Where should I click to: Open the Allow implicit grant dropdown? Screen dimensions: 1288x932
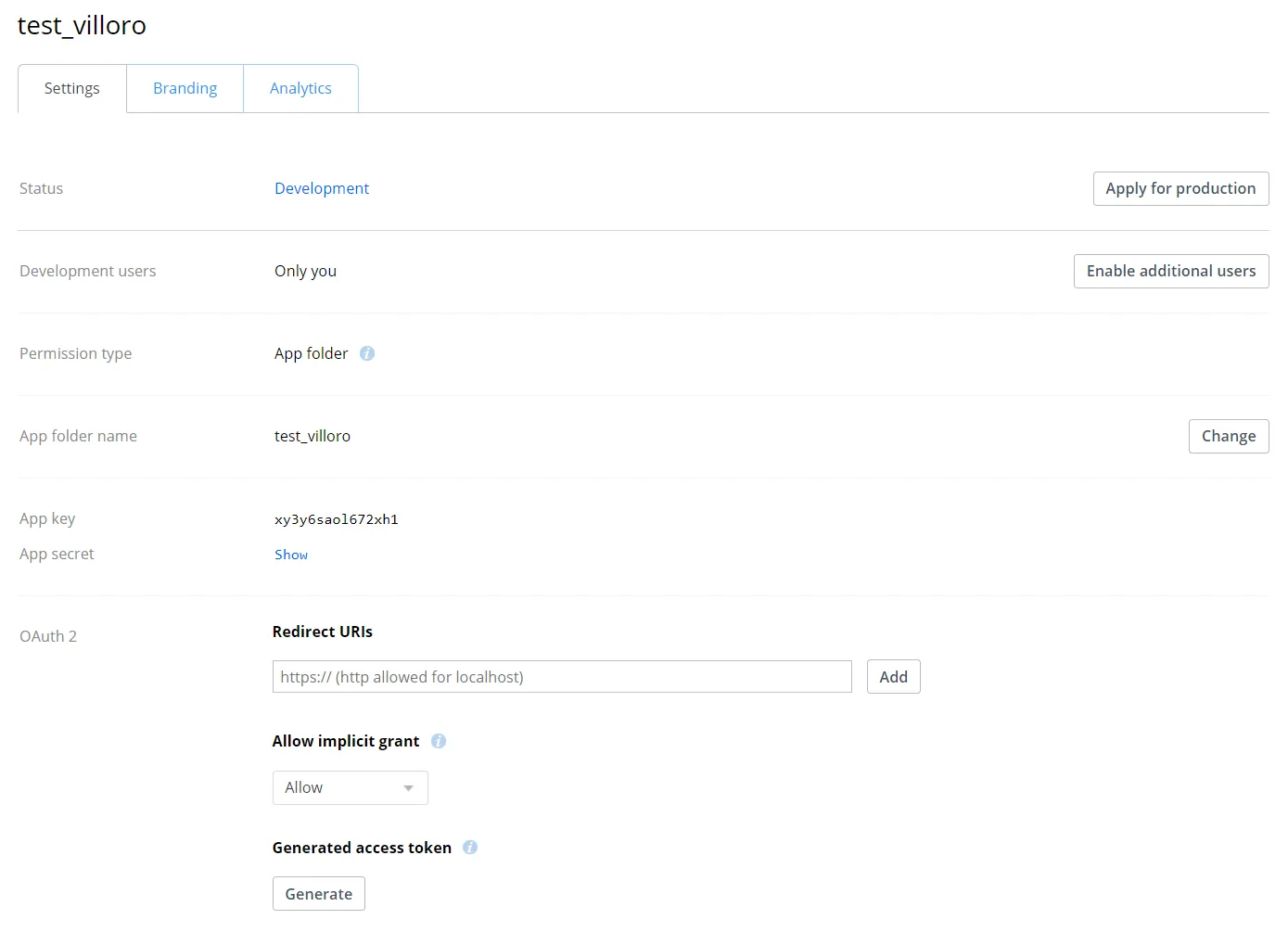click(350, 787)
